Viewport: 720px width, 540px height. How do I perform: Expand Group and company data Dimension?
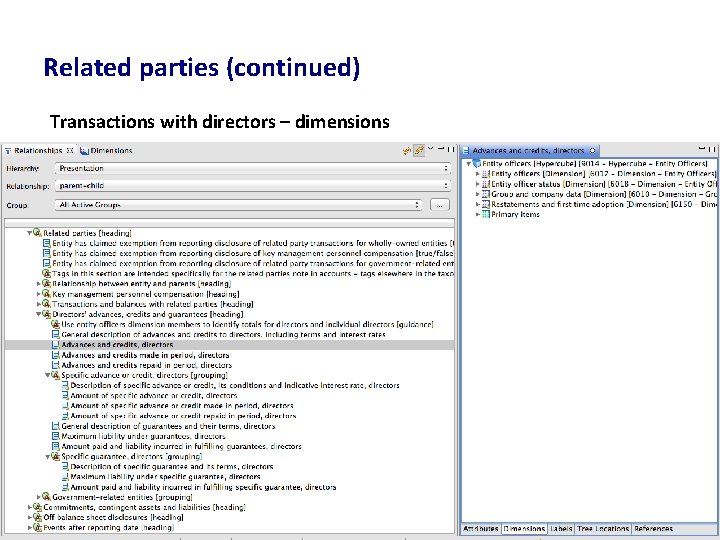click(478, 194)
